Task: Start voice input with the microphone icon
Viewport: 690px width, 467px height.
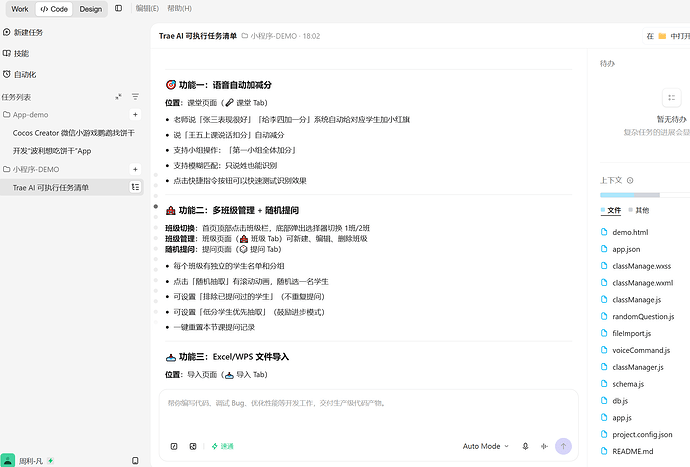Action: click(525, 446)
